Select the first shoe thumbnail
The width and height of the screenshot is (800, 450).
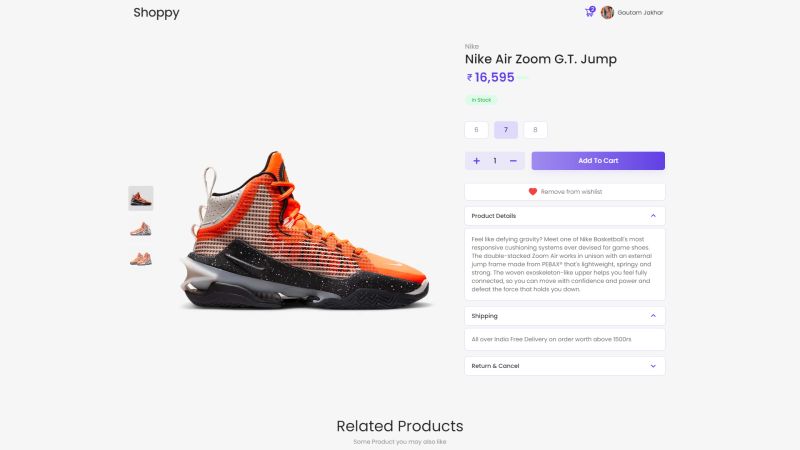coord(141,198)
